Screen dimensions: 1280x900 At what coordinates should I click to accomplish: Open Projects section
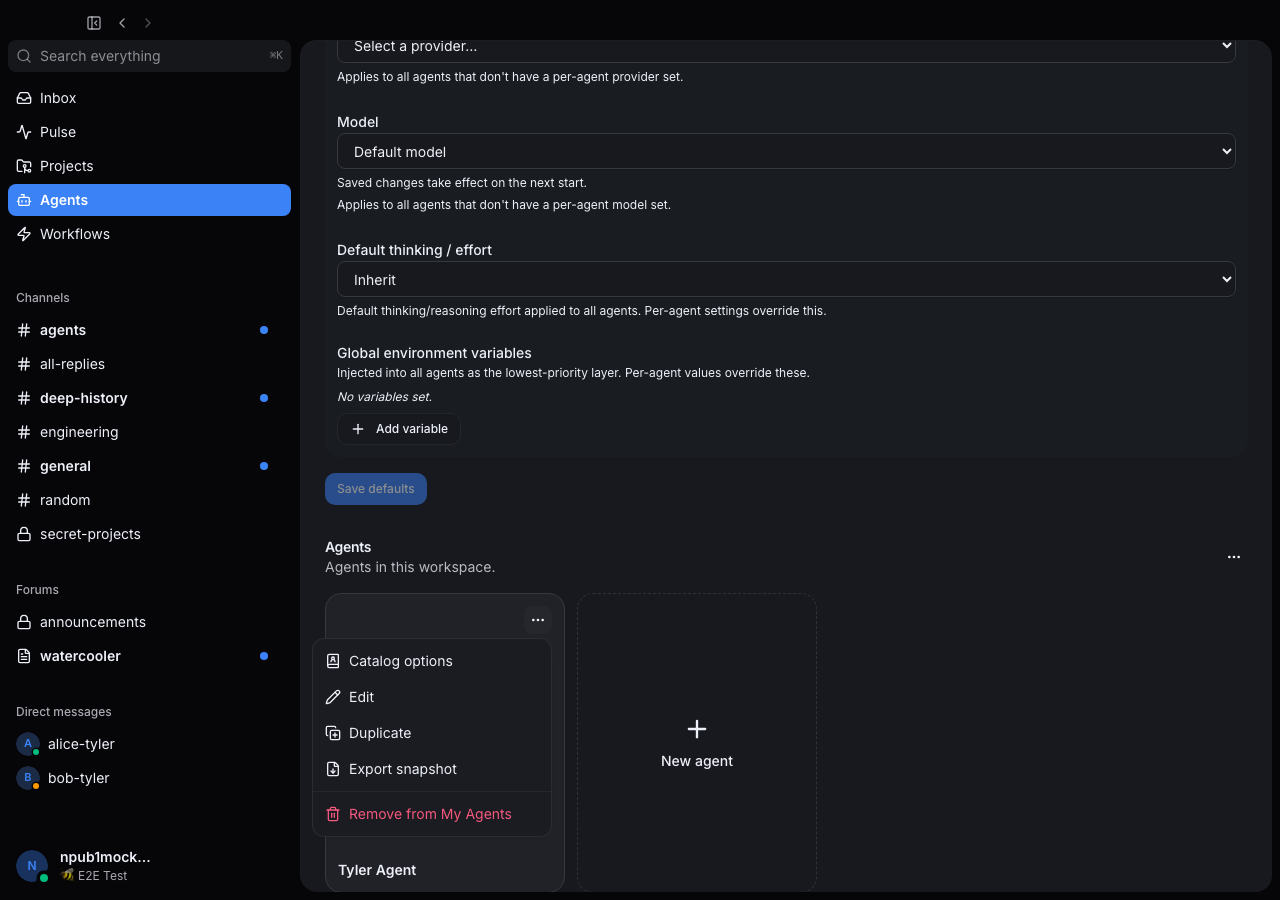coord(150,166)
